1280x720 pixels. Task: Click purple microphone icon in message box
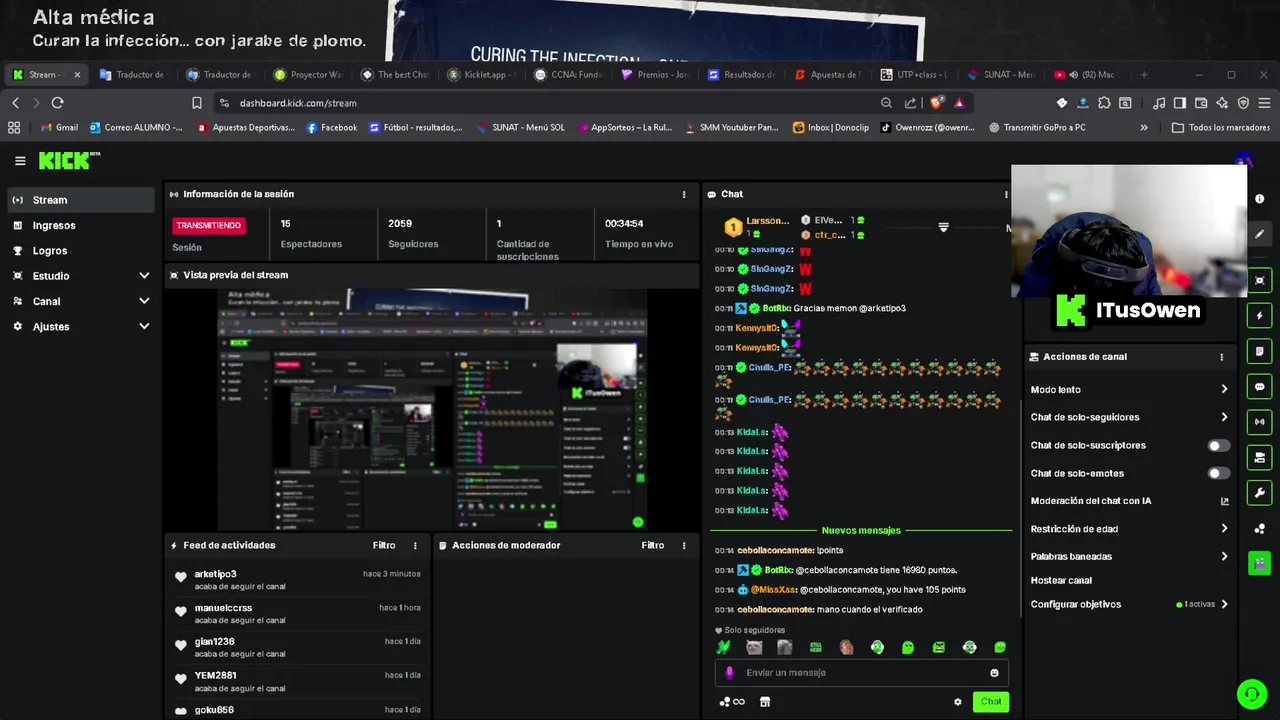click(729, 673)
